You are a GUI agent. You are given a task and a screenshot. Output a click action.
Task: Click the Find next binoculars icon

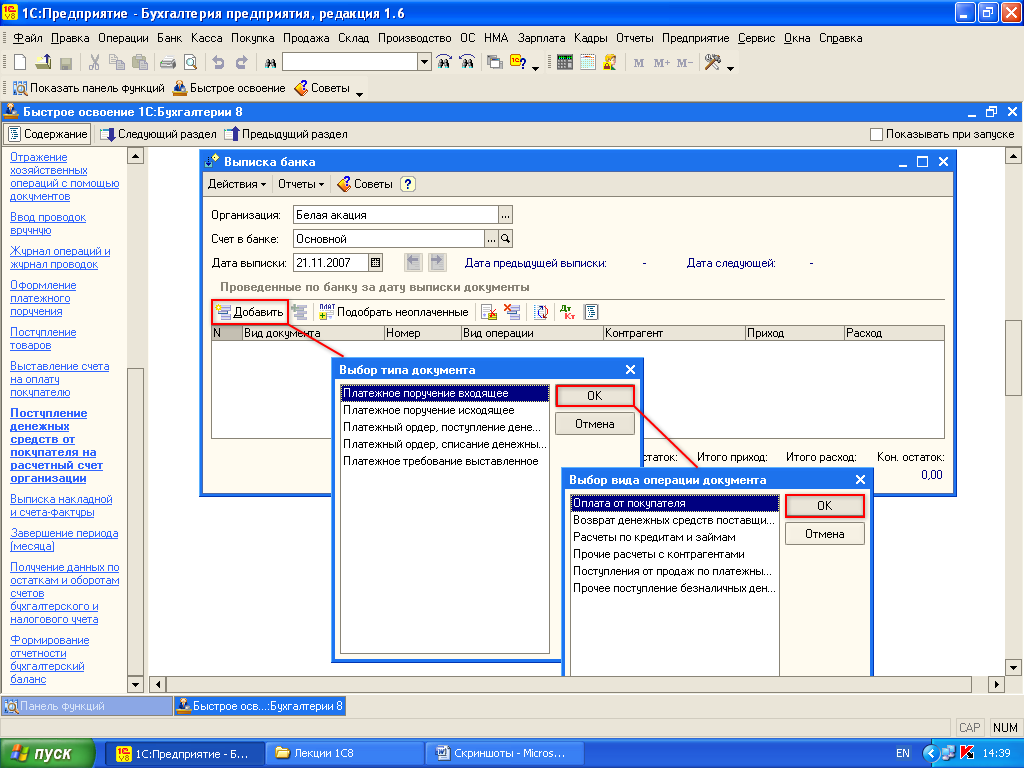pyautogui.click(x=444, y=63)
